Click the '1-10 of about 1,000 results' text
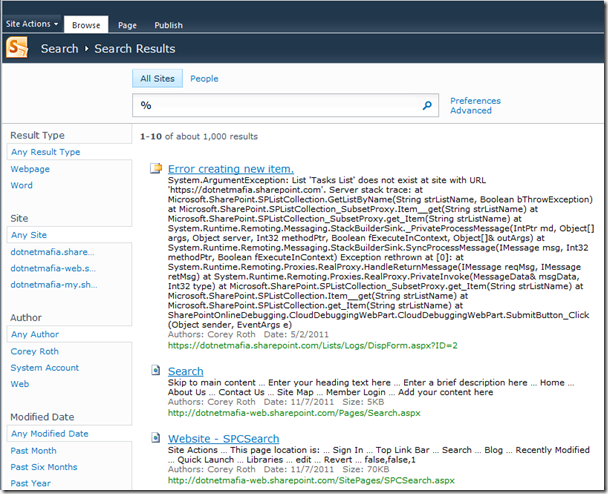 pyautogui.click(x=199, y=136)
